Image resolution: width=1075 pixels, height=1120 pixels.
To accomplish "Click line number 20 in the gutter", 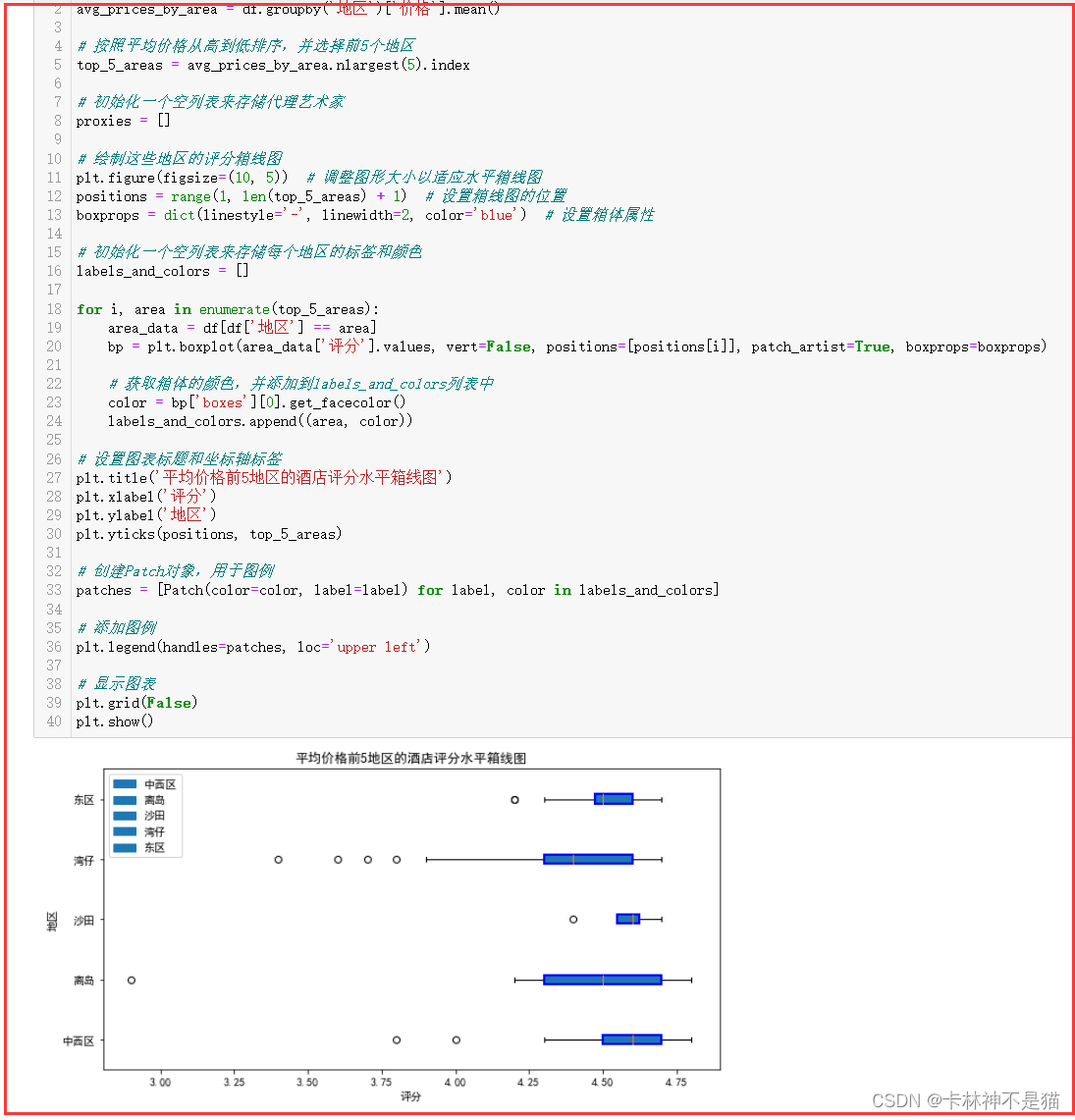I will [x=54, y=347].
